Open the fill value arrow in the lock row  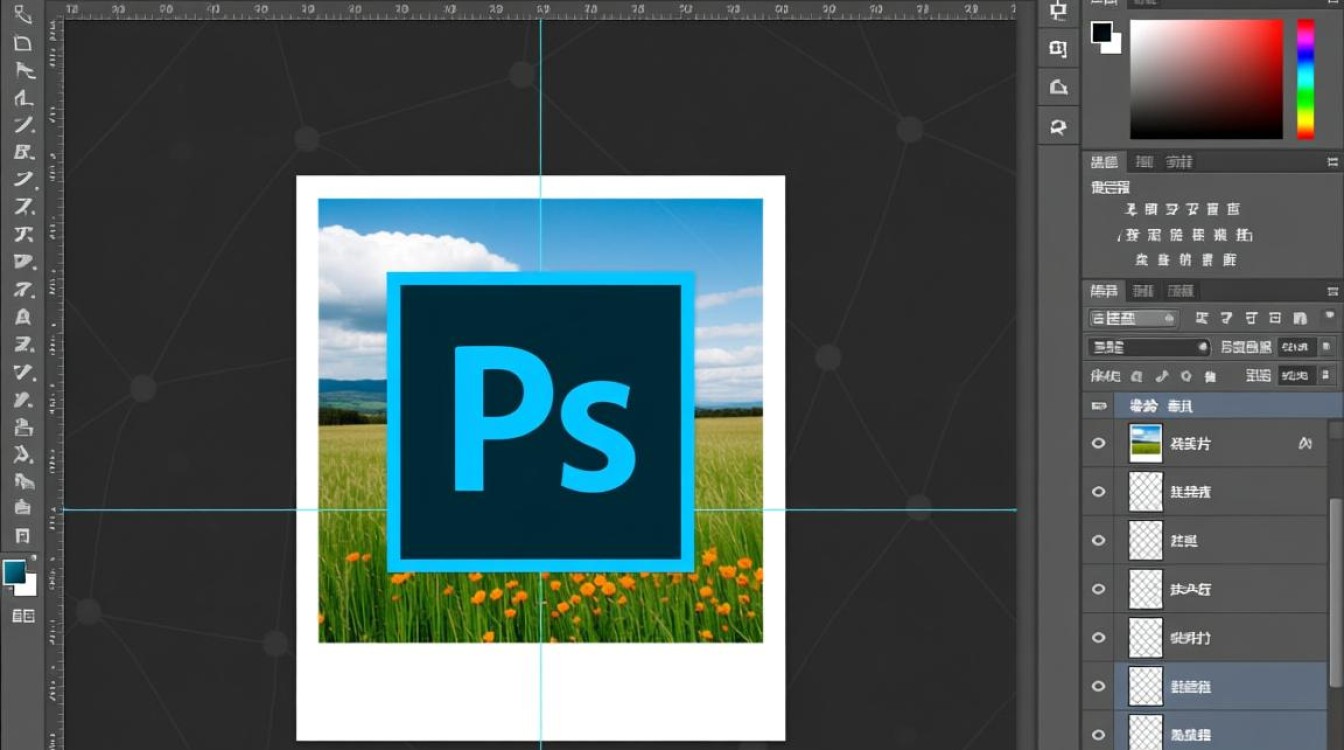(x=1326, y=376)
